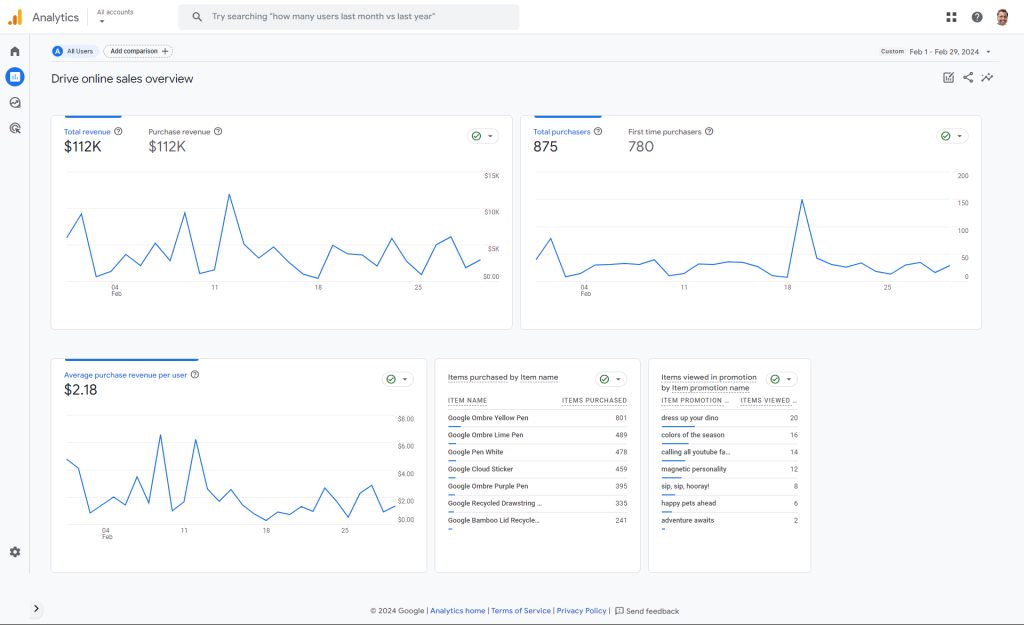Click the Google Ombre Lime Pen row

coord(537,435)
